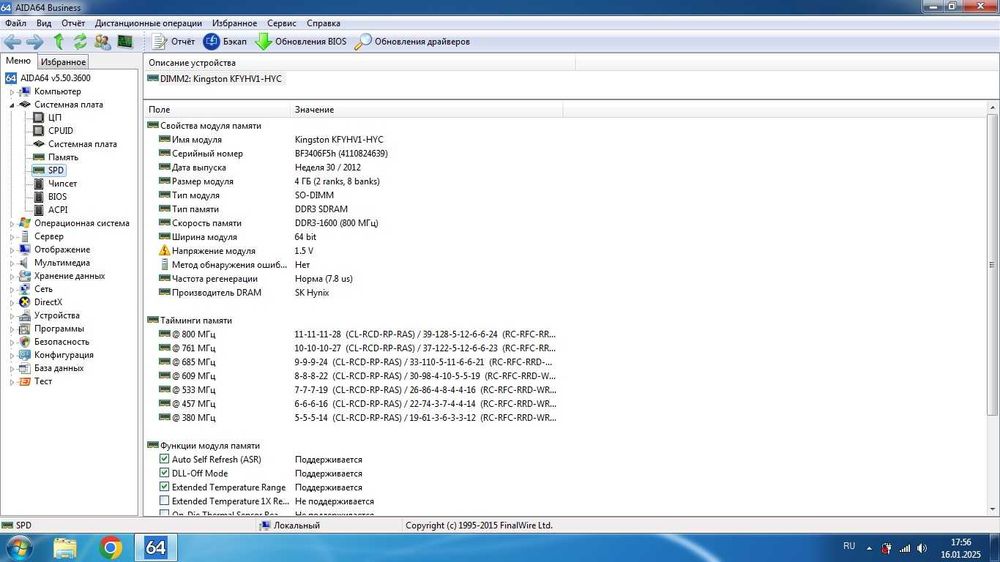Click the Значение column header
1000x562 pixels.
point(426,110)
